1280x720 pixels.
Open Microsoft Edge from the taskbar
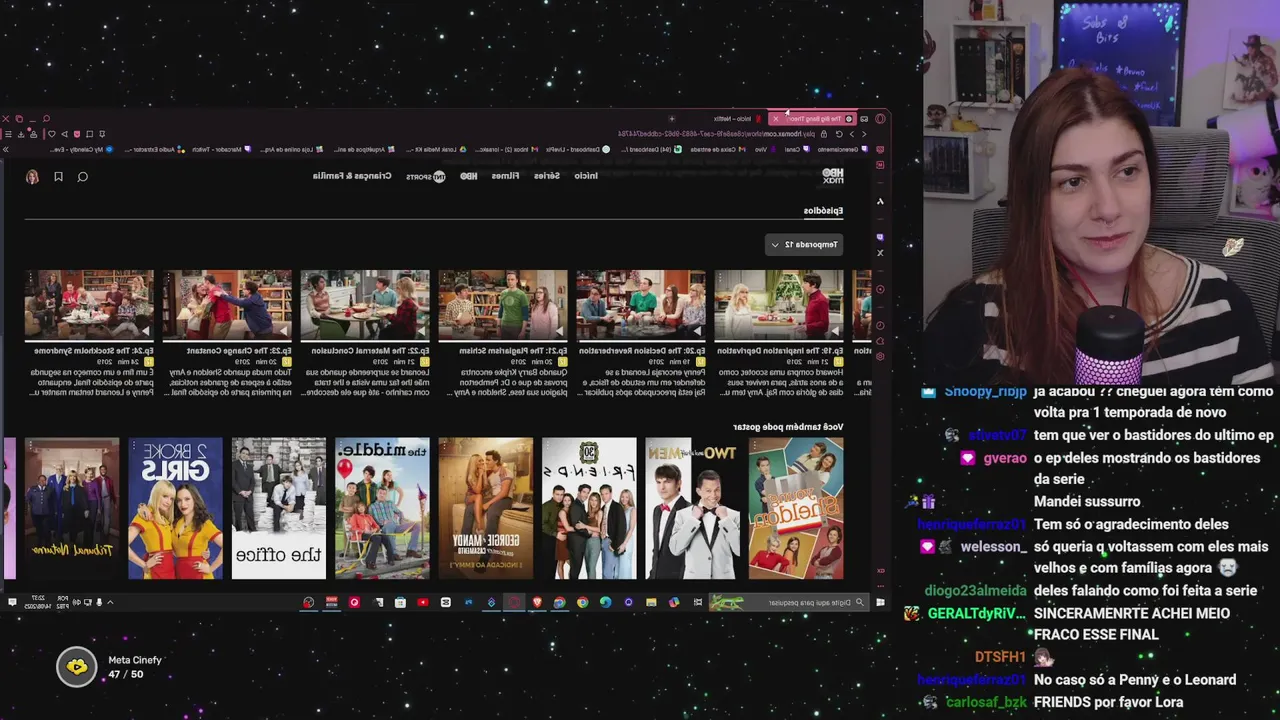(605, 602)
